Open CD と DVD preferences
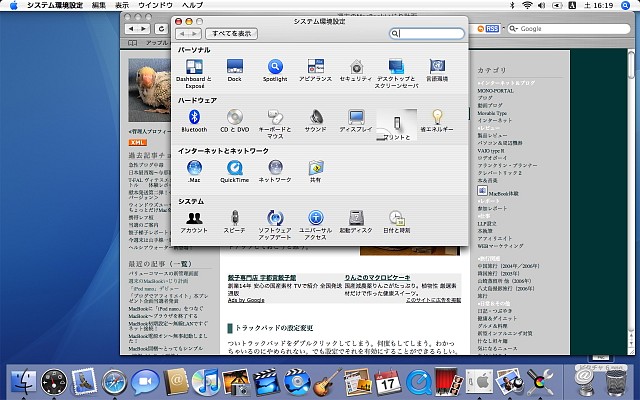Screen dimensions: 640x400 (234, 118)
